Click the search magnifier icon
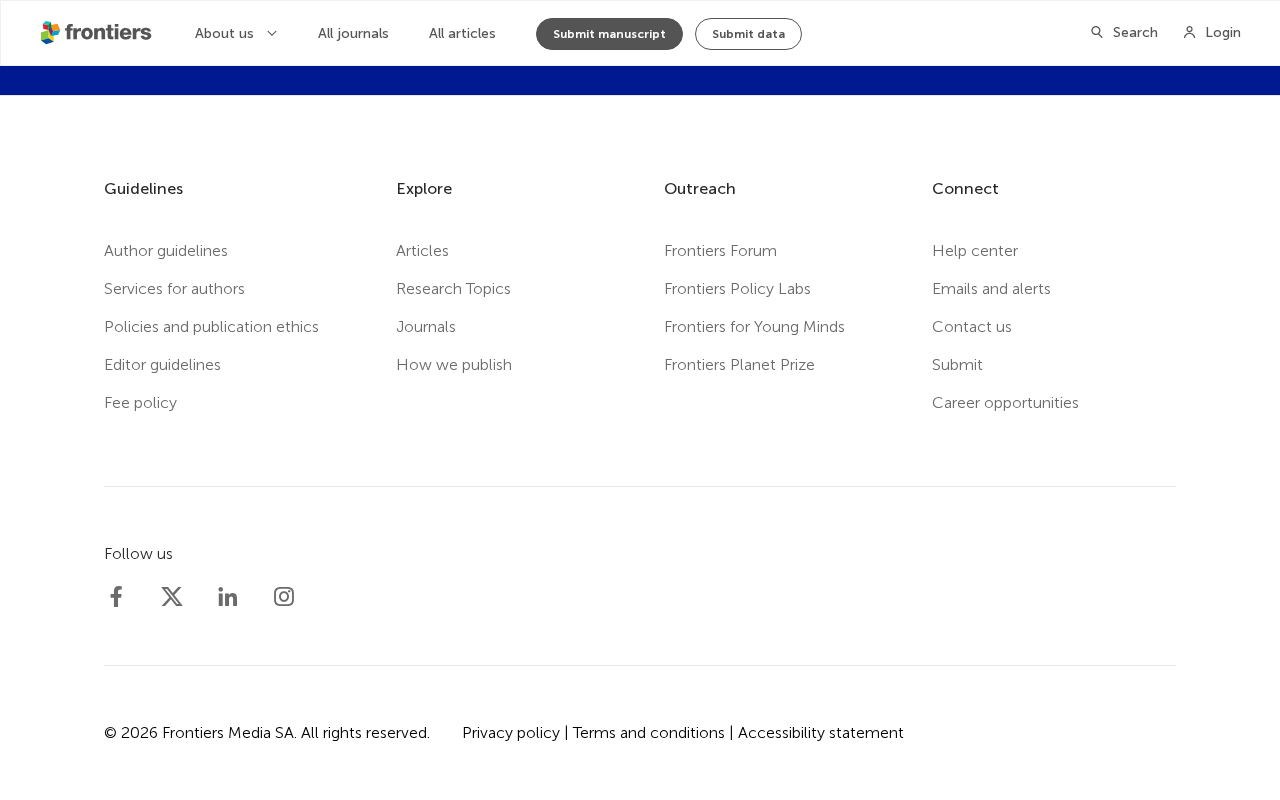This screenshot has width=1280, height=800. (1097, 32)
